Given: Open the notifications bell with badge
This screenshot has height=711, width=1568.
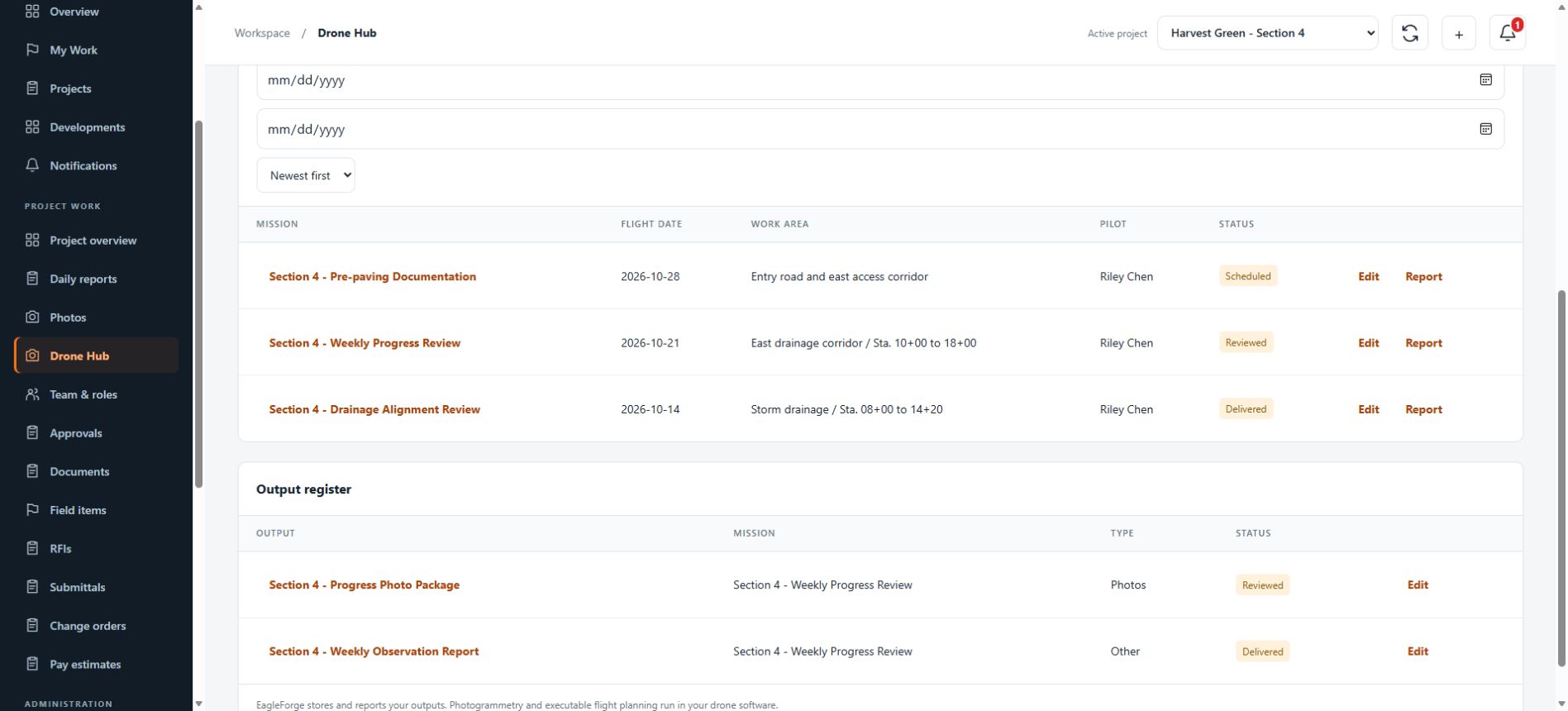Looking at the screenshot, I should pos(1508,33).
